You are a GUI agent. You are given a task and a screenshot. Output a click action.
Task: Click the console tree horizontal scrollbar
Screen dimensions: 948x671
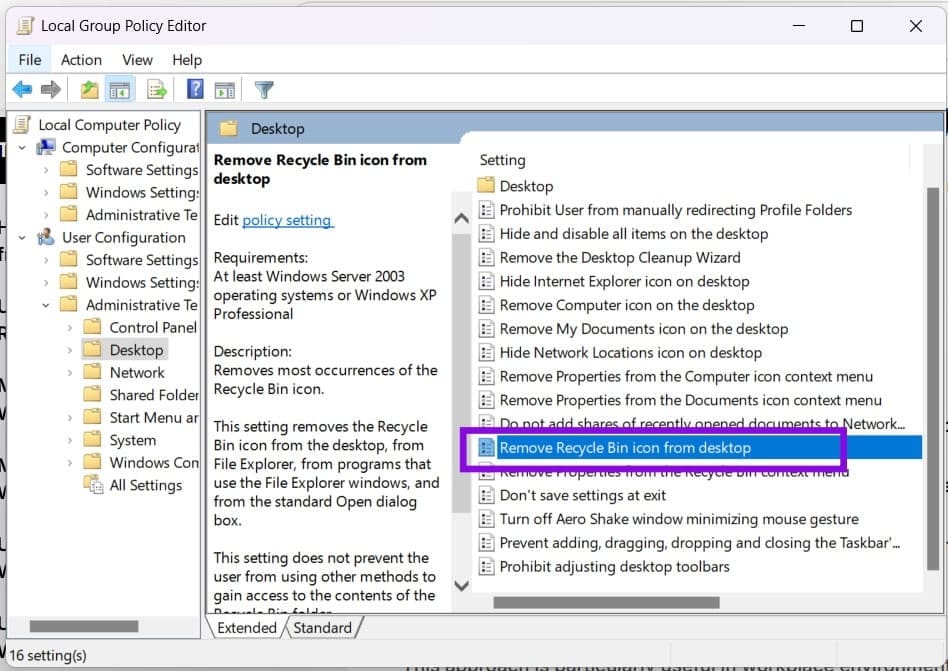(84, 626)
